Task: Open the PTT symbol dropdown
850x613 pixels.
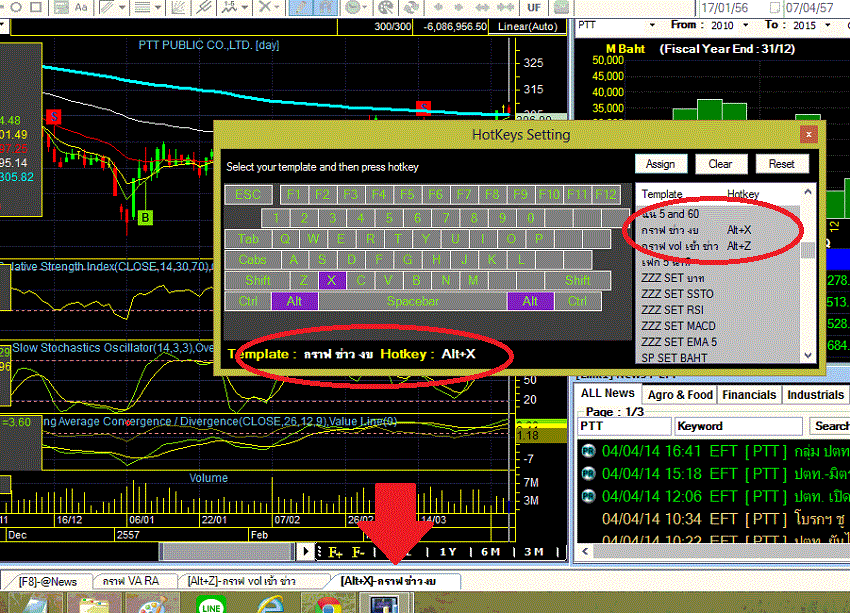Action: click(x=652, y=25)
